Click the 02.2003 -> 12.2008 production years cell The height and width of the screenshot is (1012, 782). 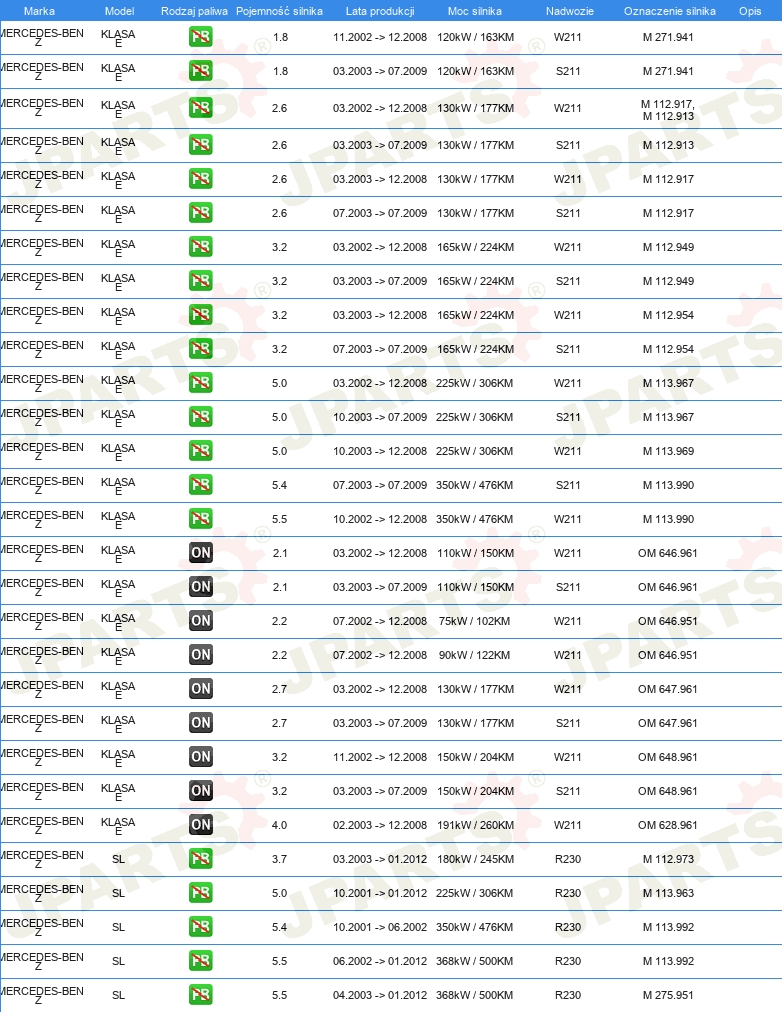380,825
